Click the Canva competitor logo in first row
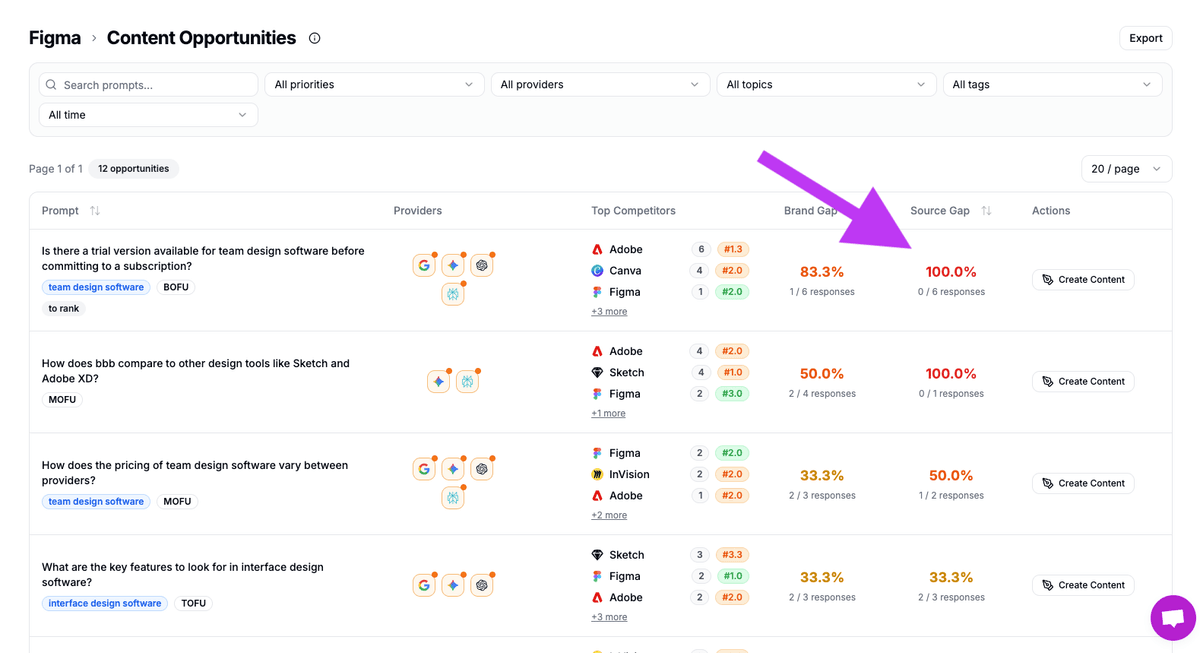 click(x=597, y=271)
